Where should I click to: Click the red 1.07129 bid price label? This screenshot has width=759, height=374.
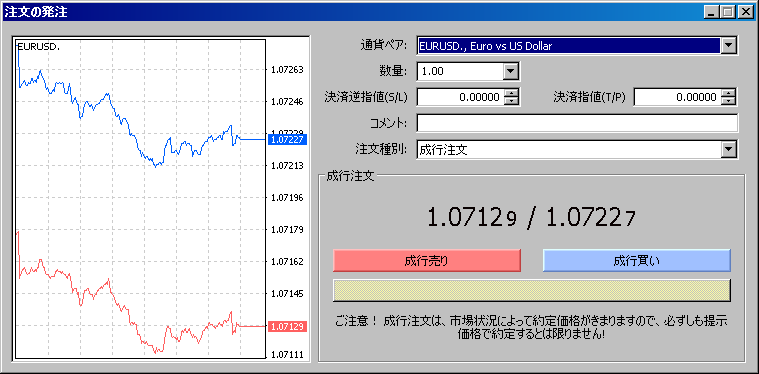coord(288,327)
